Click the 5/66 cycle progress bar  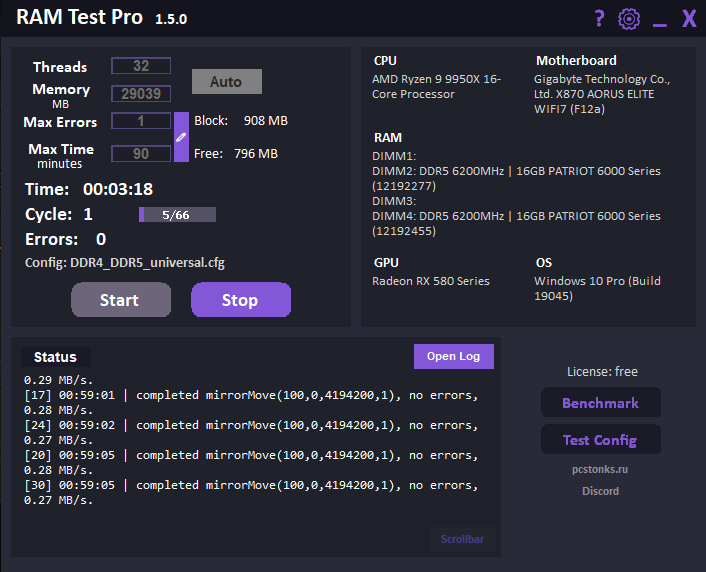click(177, 215)
